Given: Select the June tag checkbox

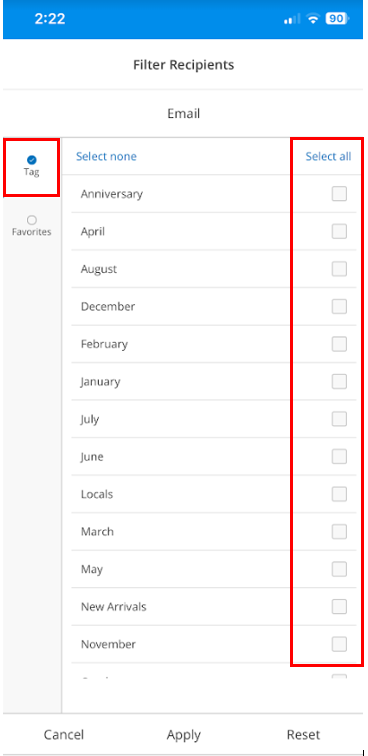Looking at the screenshot, I should (339, 457).
